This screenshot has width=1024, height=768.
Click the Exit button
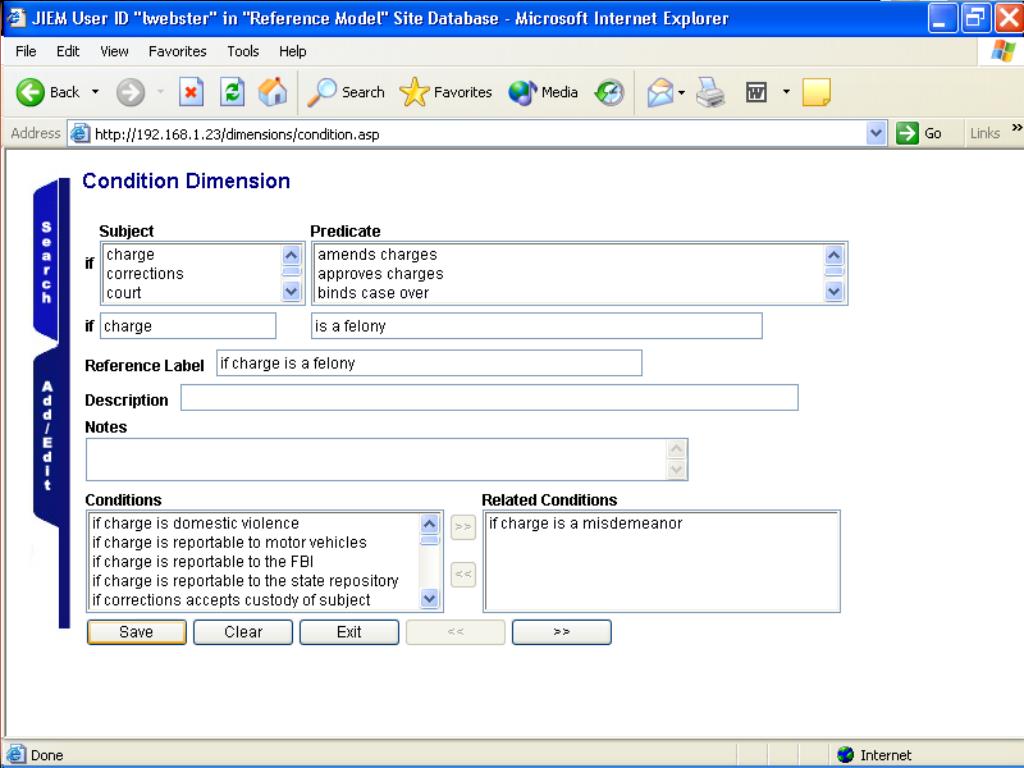click(x=349, y=632)
